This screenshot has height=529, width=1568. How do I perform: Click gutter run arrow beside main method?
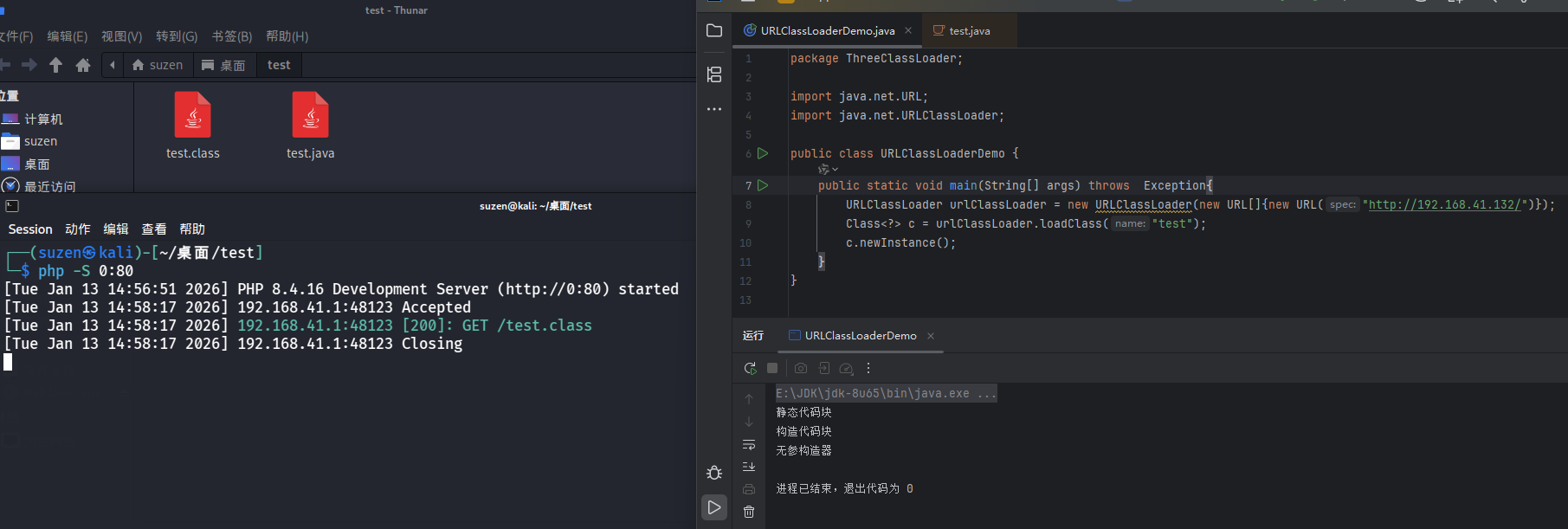coord(763,185)
